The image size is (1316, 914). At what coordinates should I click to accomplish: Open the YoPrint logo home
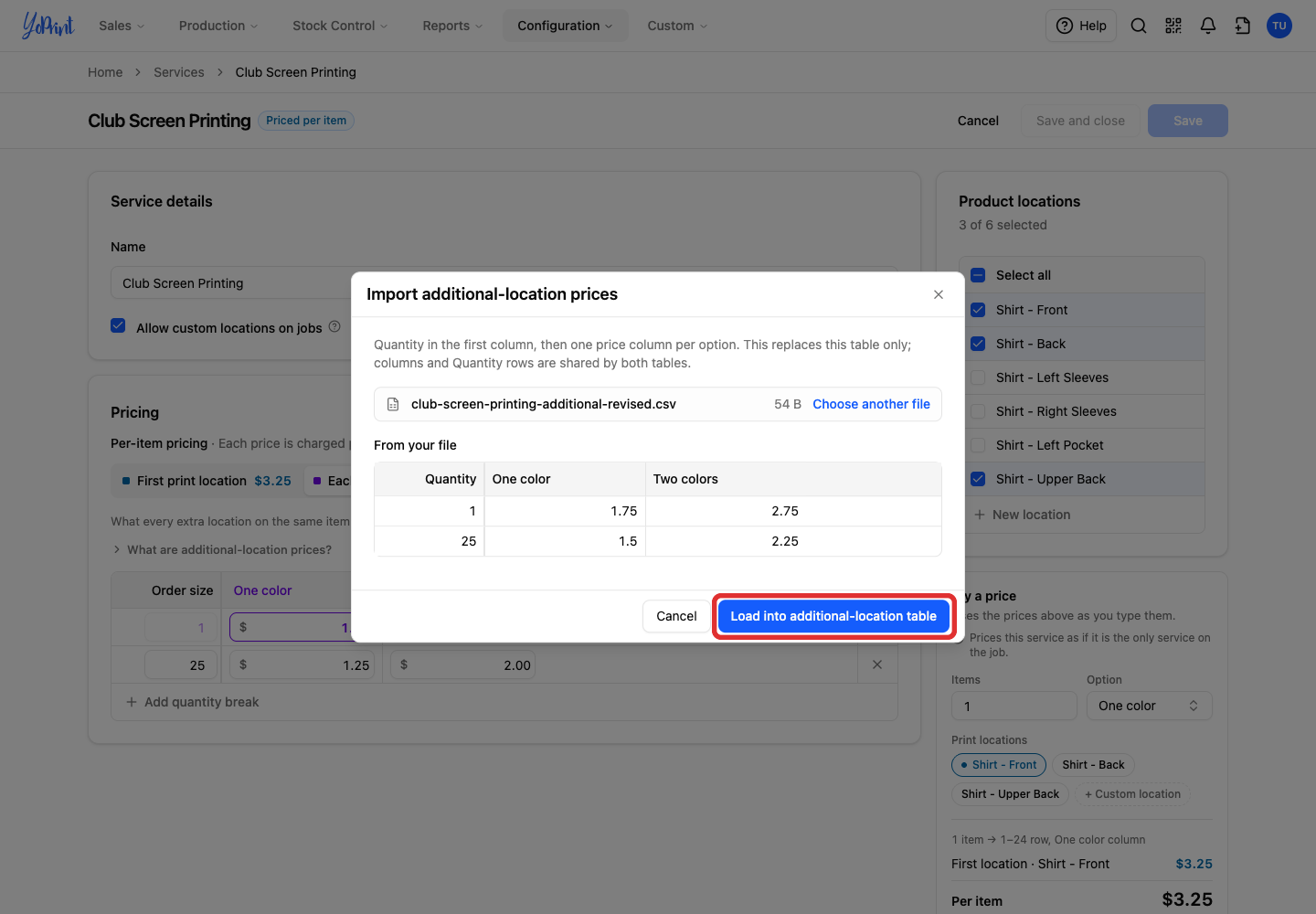(x=48, y=26)
